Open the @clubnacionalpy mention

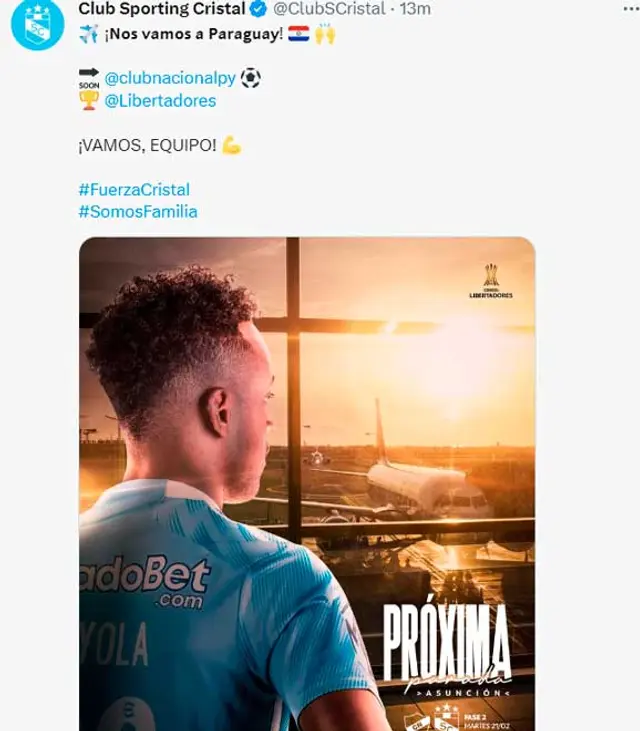pos(170,78)
